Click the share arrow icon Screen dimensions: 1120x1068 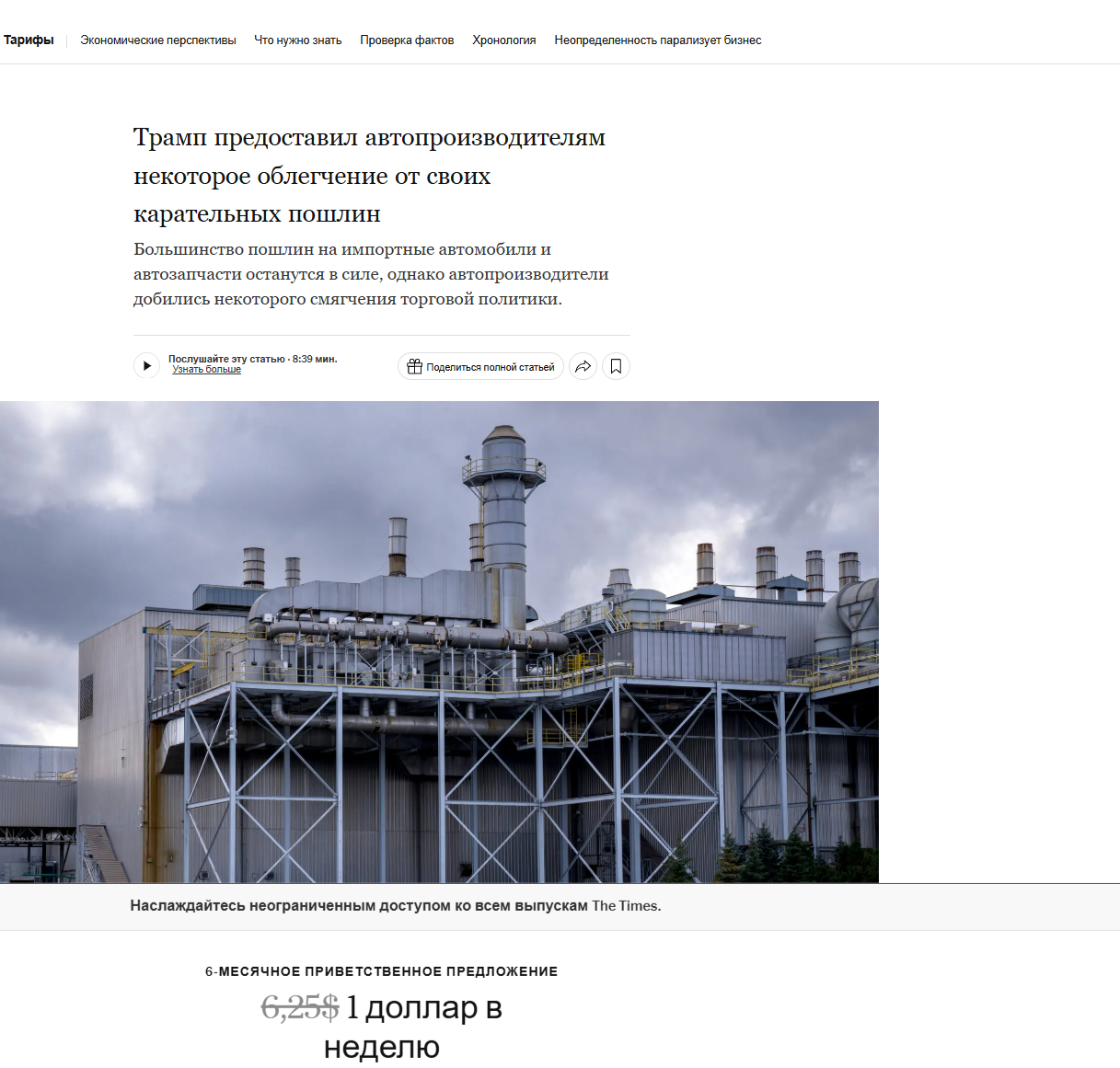click(x=583, y=366)
